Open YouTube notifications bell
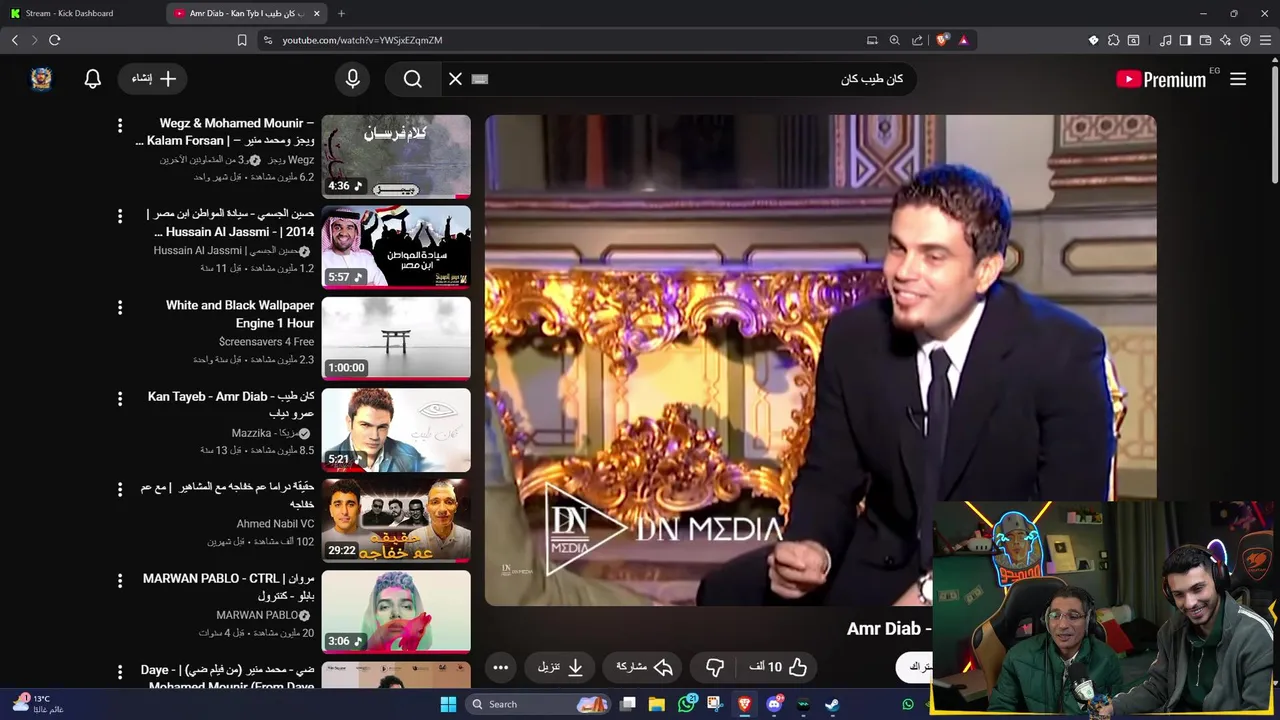The width and height of the screenshot is (1280, 720). [x=93, y=79]
